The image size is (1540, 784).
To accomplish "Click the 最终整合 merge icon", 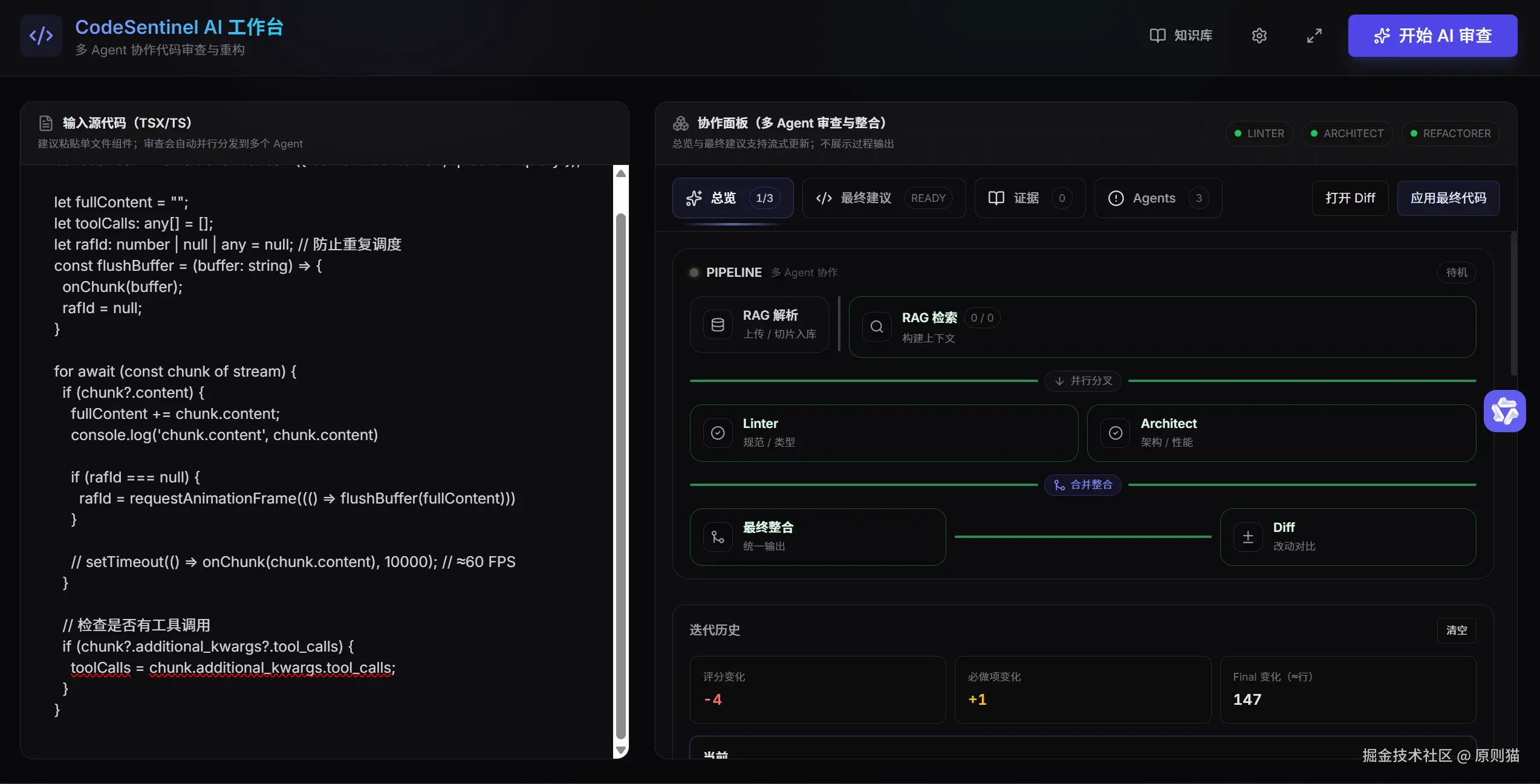I will point(718,537).
